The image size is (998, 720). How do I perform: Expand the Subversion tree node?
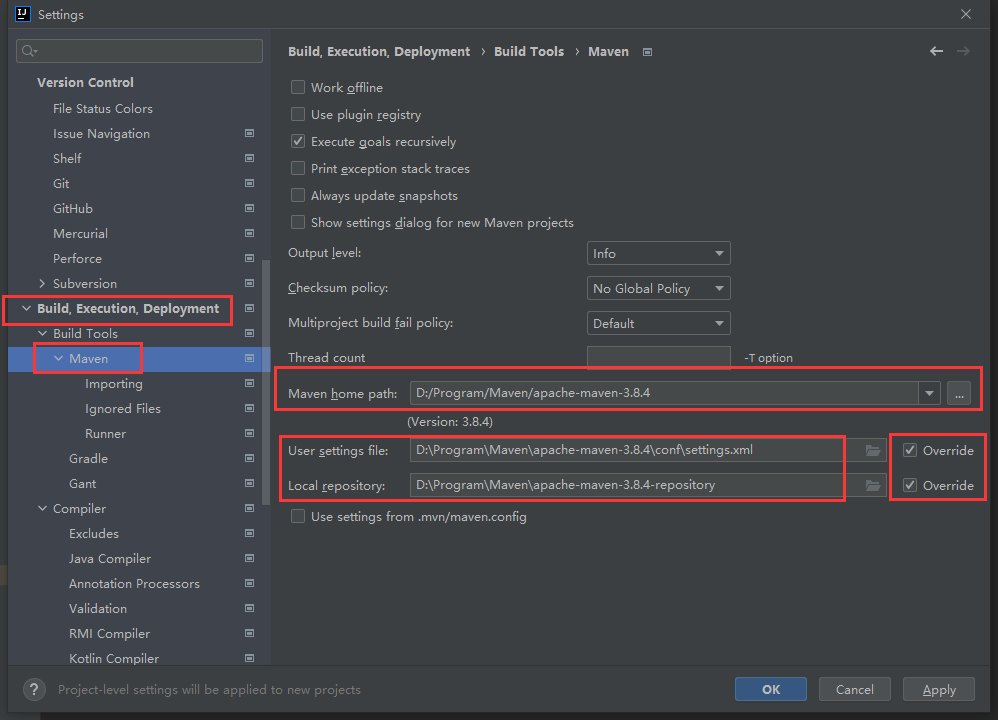coord(42,283)
